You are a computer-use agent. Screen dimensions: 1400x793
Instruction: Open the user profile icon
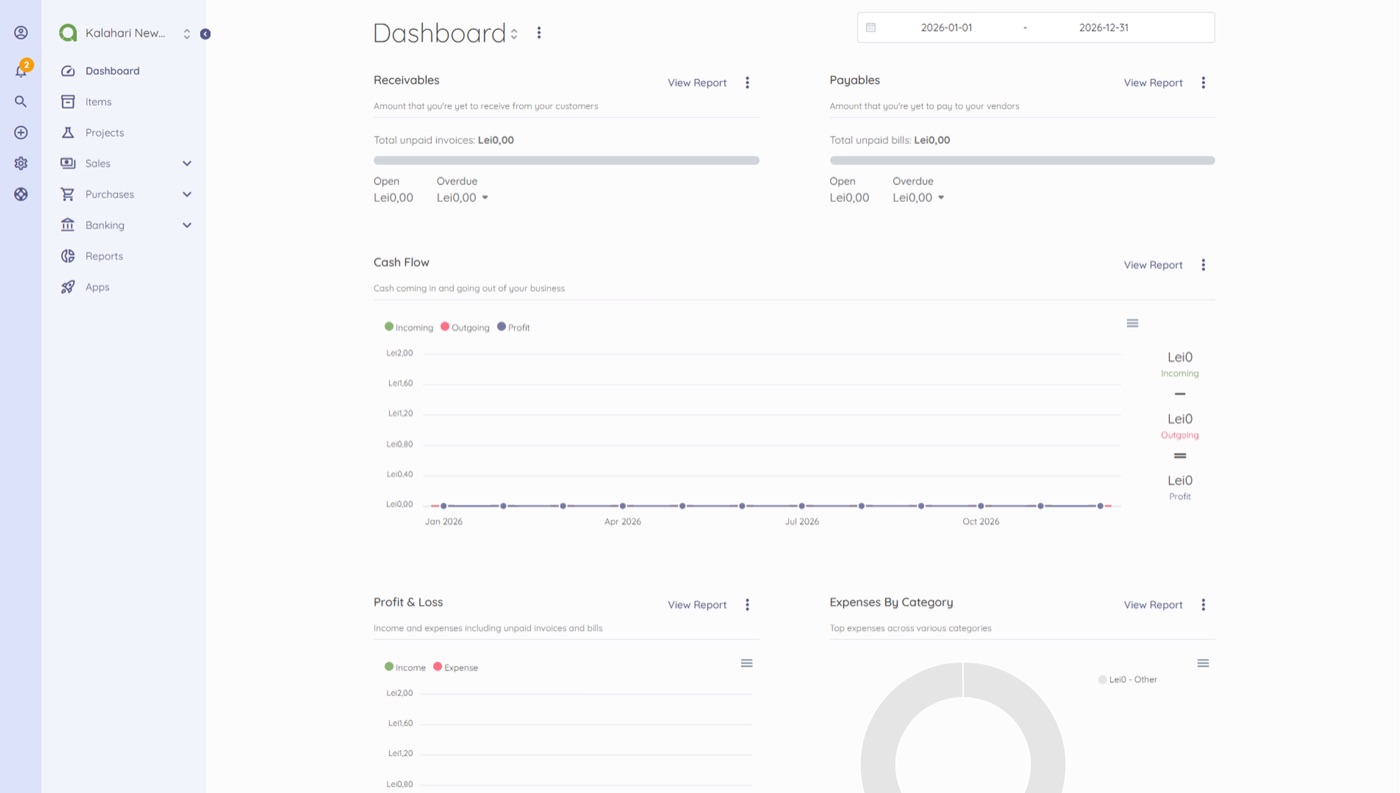(21, 33)
